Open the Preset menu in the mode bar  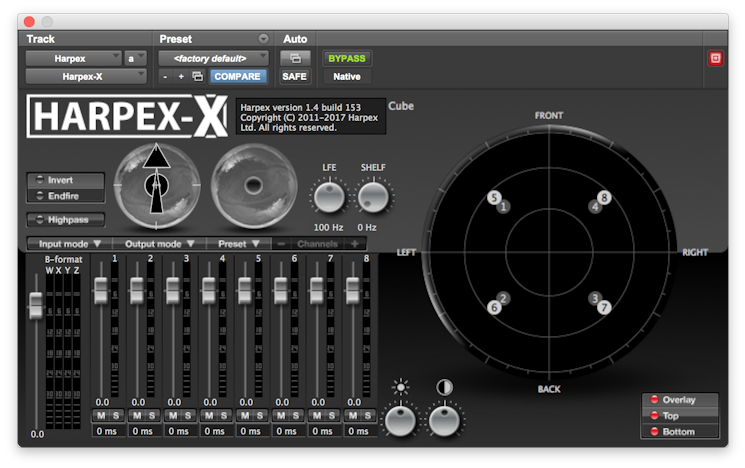[239, 244]
